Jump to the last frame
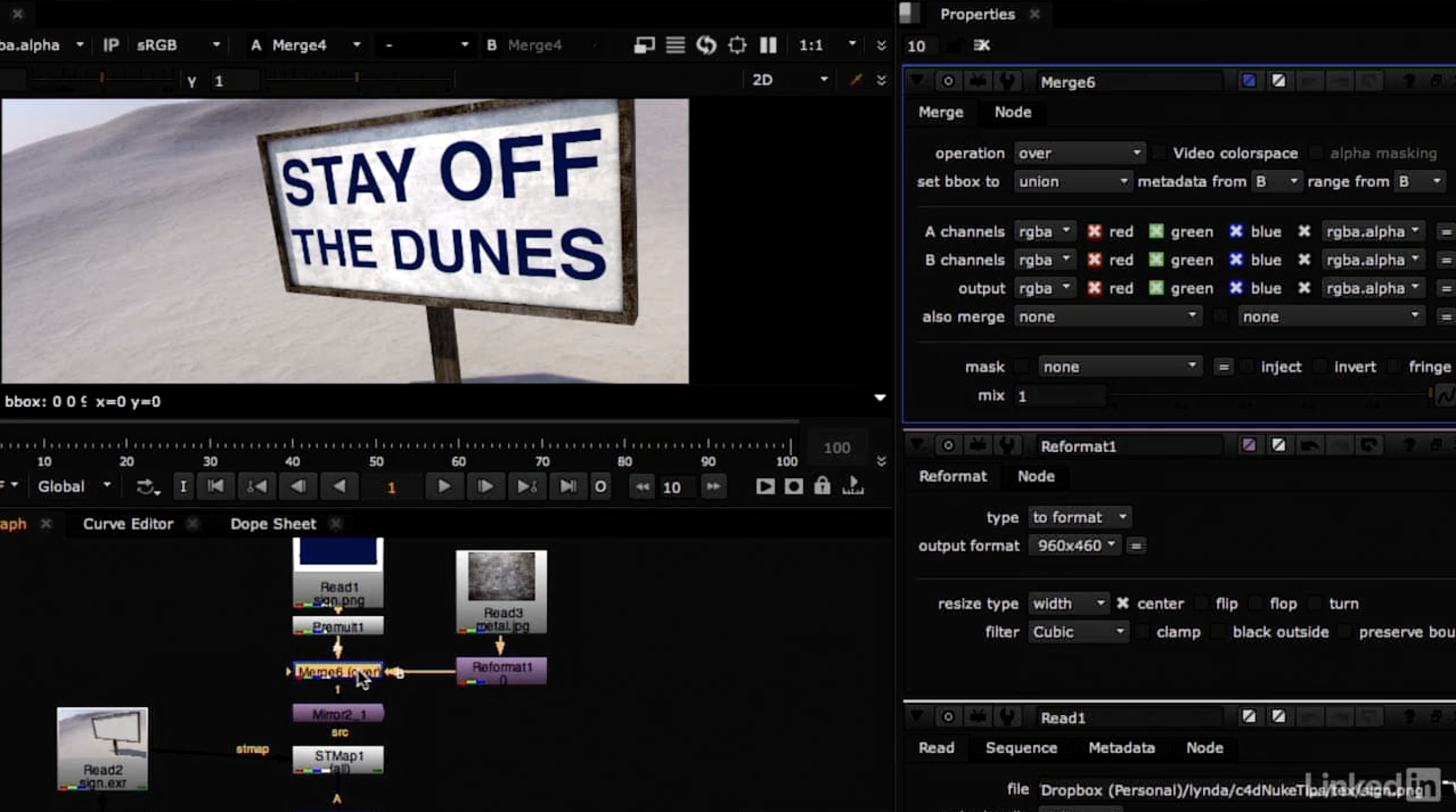 coord(567,487)
